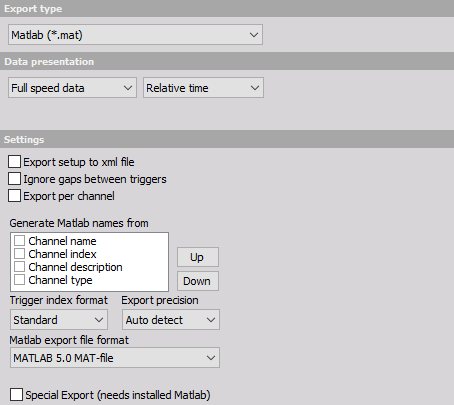Click the Export type section header
The height and width of the screenshot is (405, 454).
tap(227, 9)
